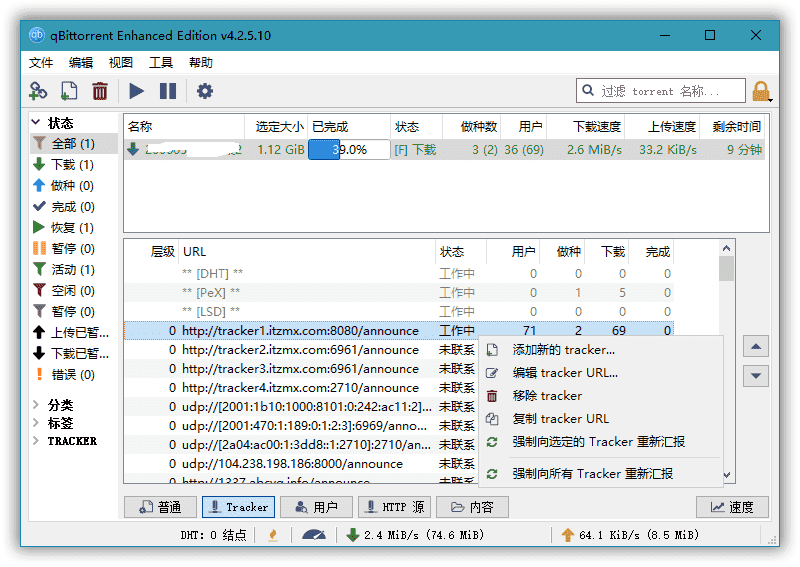Click the padlock lock icon
Viewport: 800px width, 567px height.
(762, 92)
